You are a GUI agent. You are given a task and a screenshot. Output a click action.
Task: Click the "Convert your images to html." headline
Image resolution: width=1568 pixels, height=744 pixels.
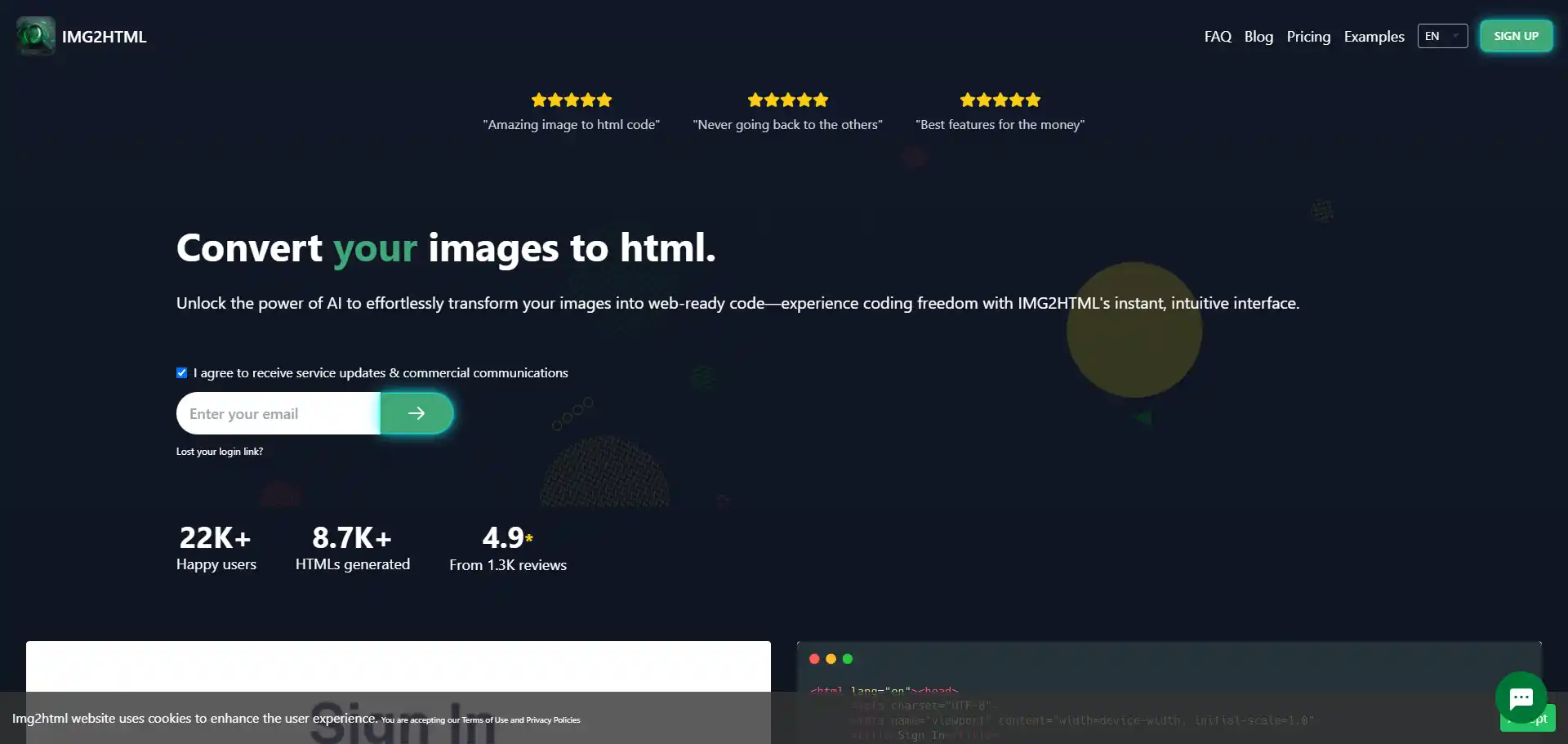pos(446,248)
